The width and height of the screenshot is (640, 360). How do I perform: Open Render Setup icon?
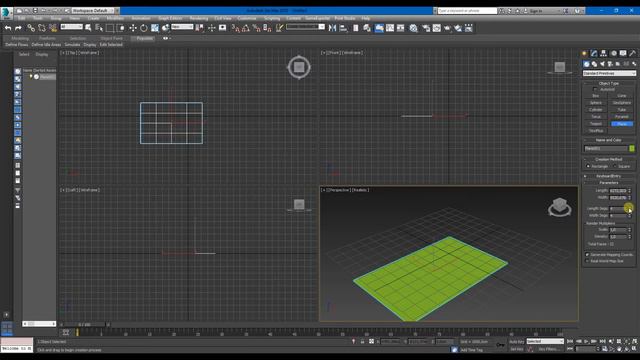coord(426,28)
